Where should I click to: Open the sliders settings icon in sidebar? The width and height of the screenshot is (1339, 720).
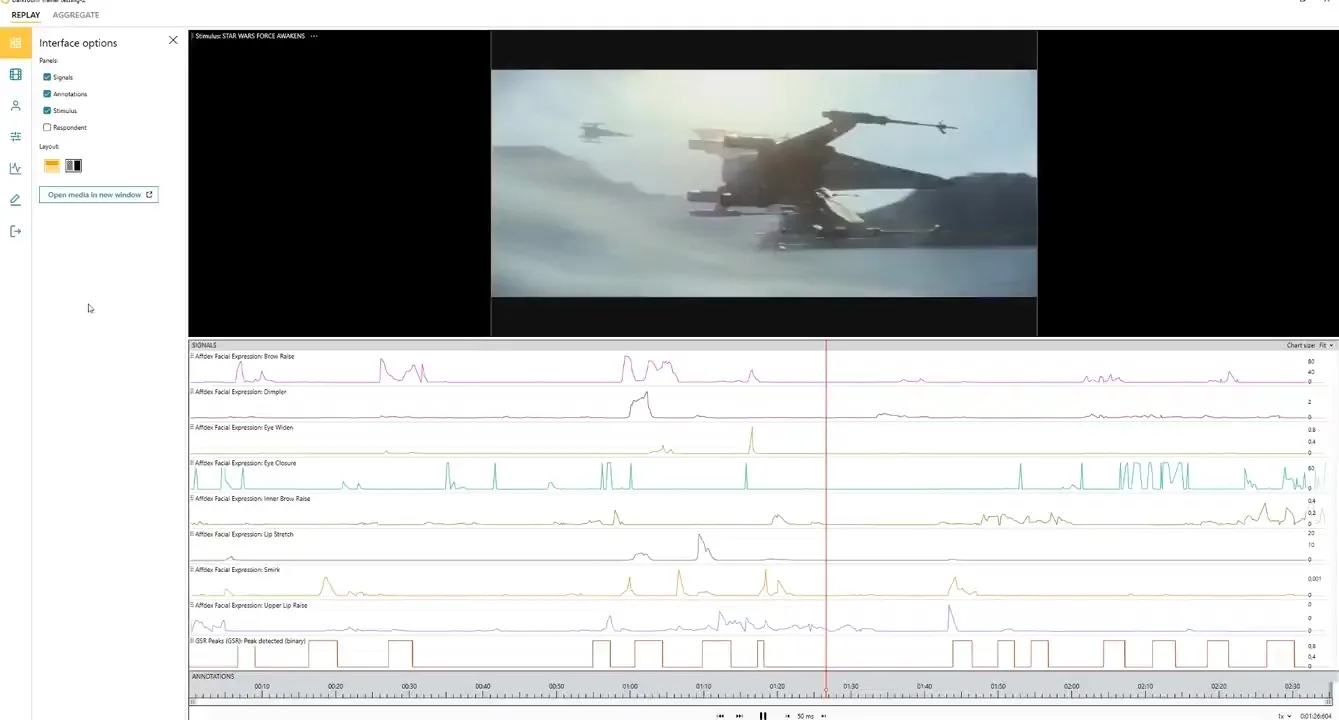[x=15, y=137]
